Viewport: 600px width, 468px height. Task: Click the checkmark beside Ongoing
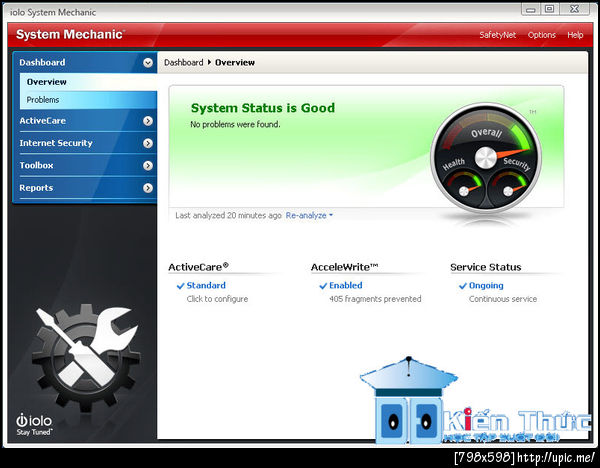[x=463, y=286]
